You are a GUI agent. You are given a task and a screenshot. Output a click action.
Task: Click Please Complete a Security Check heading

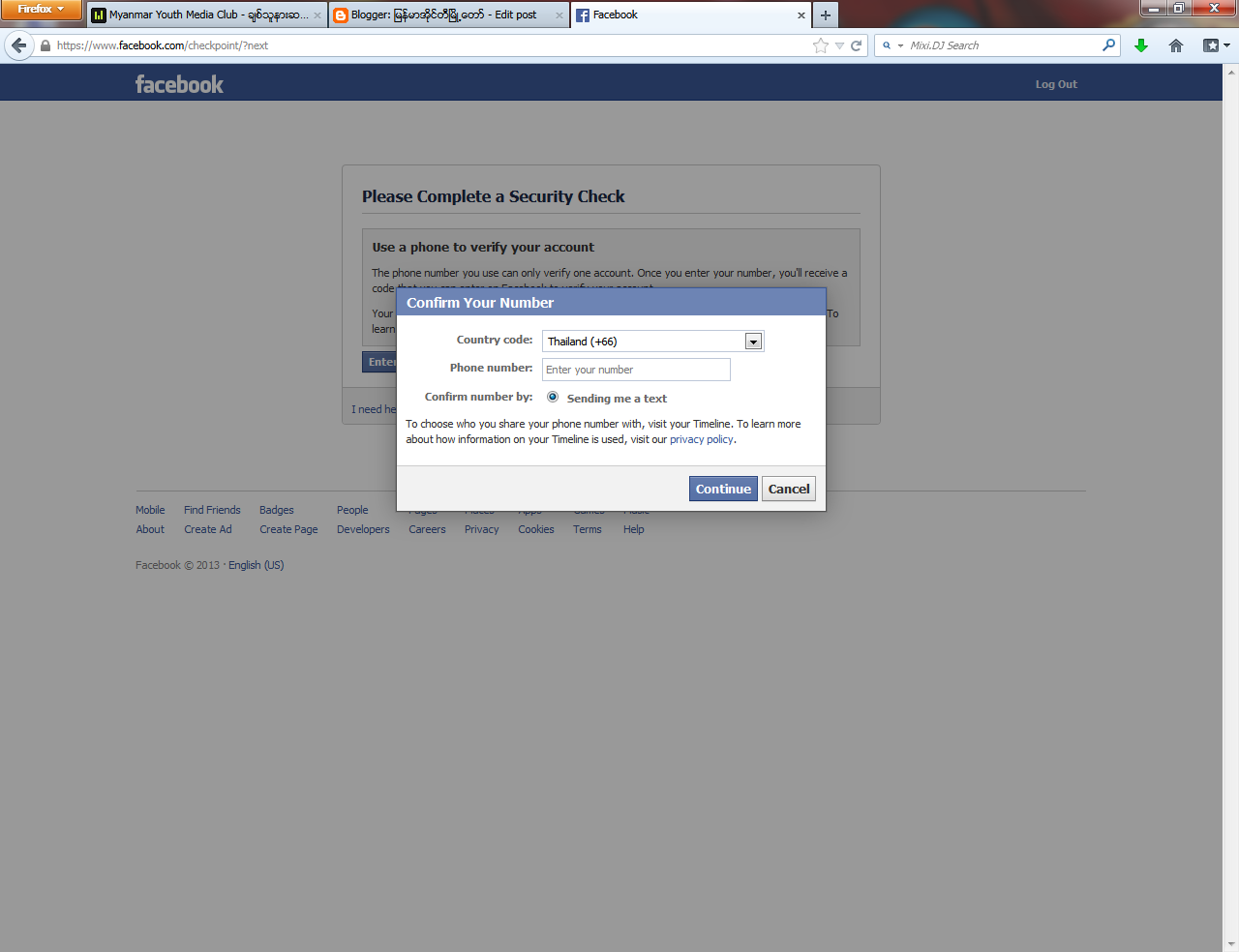[494, 196]
